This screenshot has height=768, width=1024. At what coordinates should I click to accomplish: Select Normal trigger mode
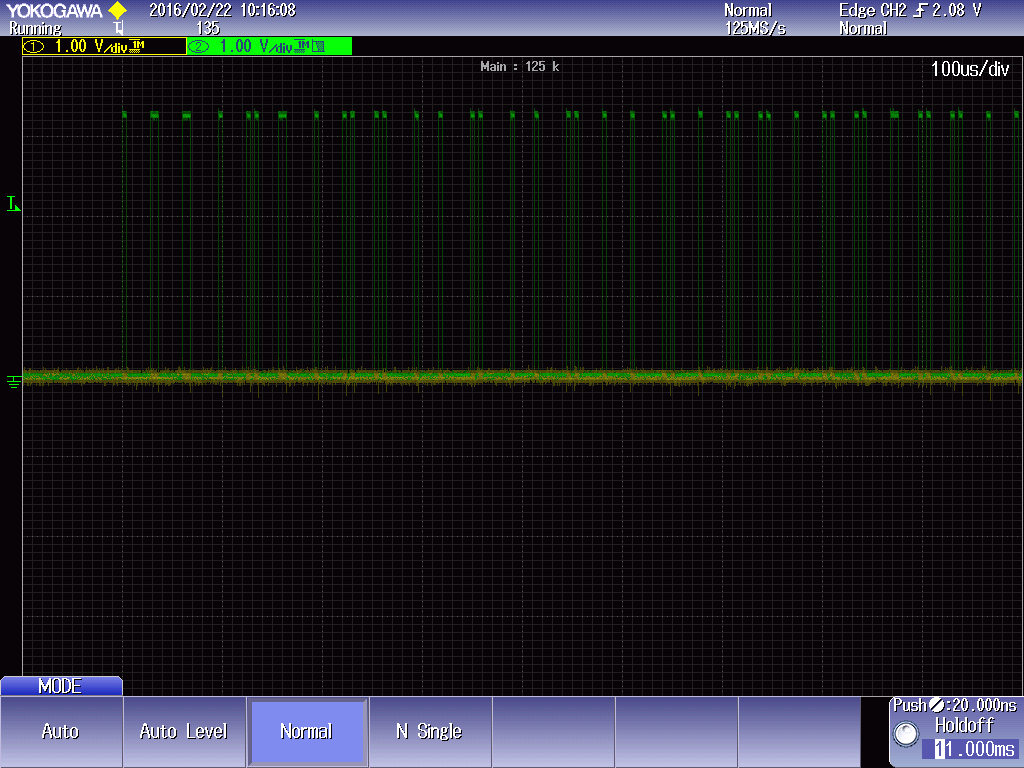point(307,732)
